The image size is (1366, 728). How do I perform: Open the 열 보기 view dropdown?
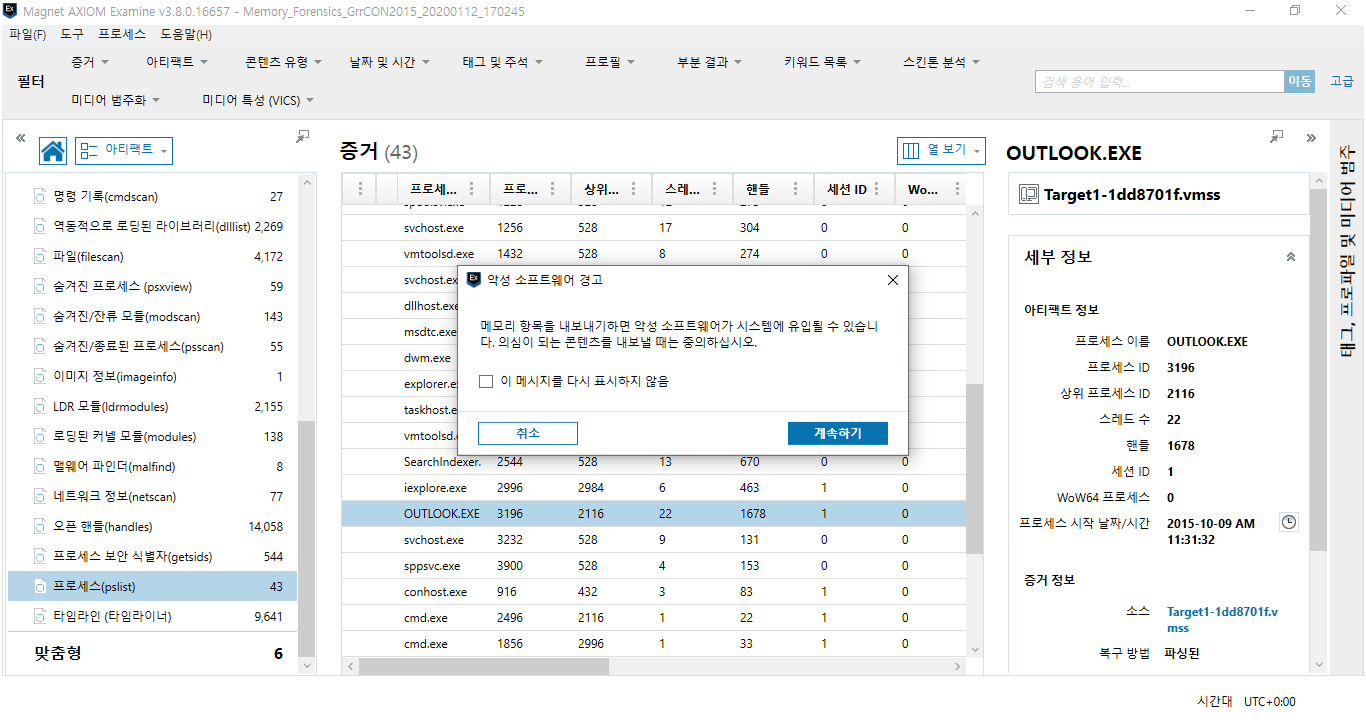point(941,151)
